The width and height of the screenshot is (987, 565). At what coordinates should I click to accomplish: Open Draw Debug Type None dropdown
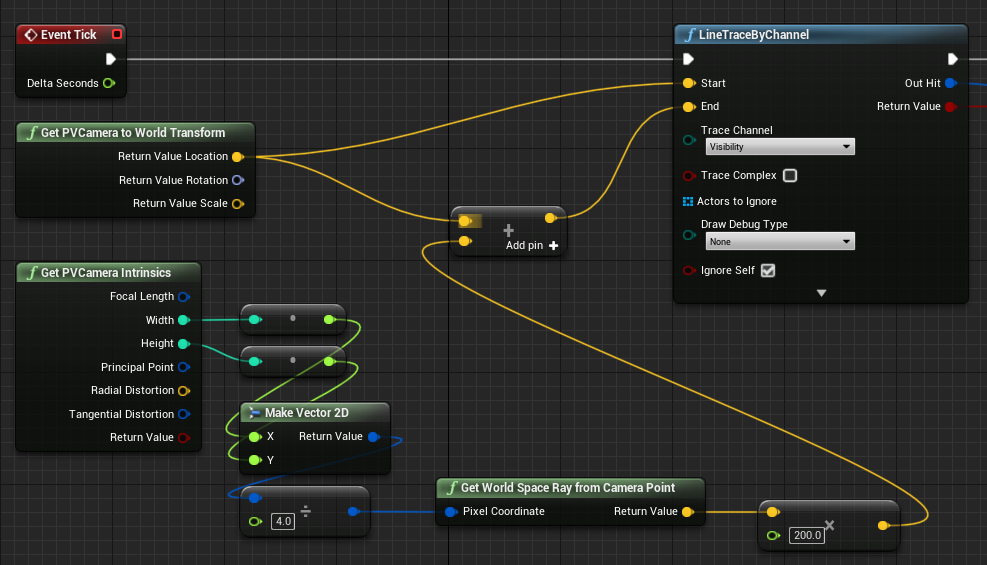point(780,242)
